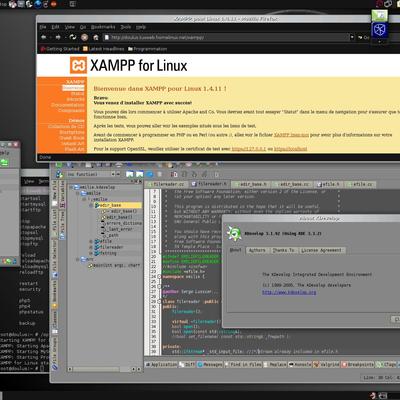Viewport: 400px width, 400px height.
Task: Open Firefox URL history dropdown arrow
Action: pos(352,37)
